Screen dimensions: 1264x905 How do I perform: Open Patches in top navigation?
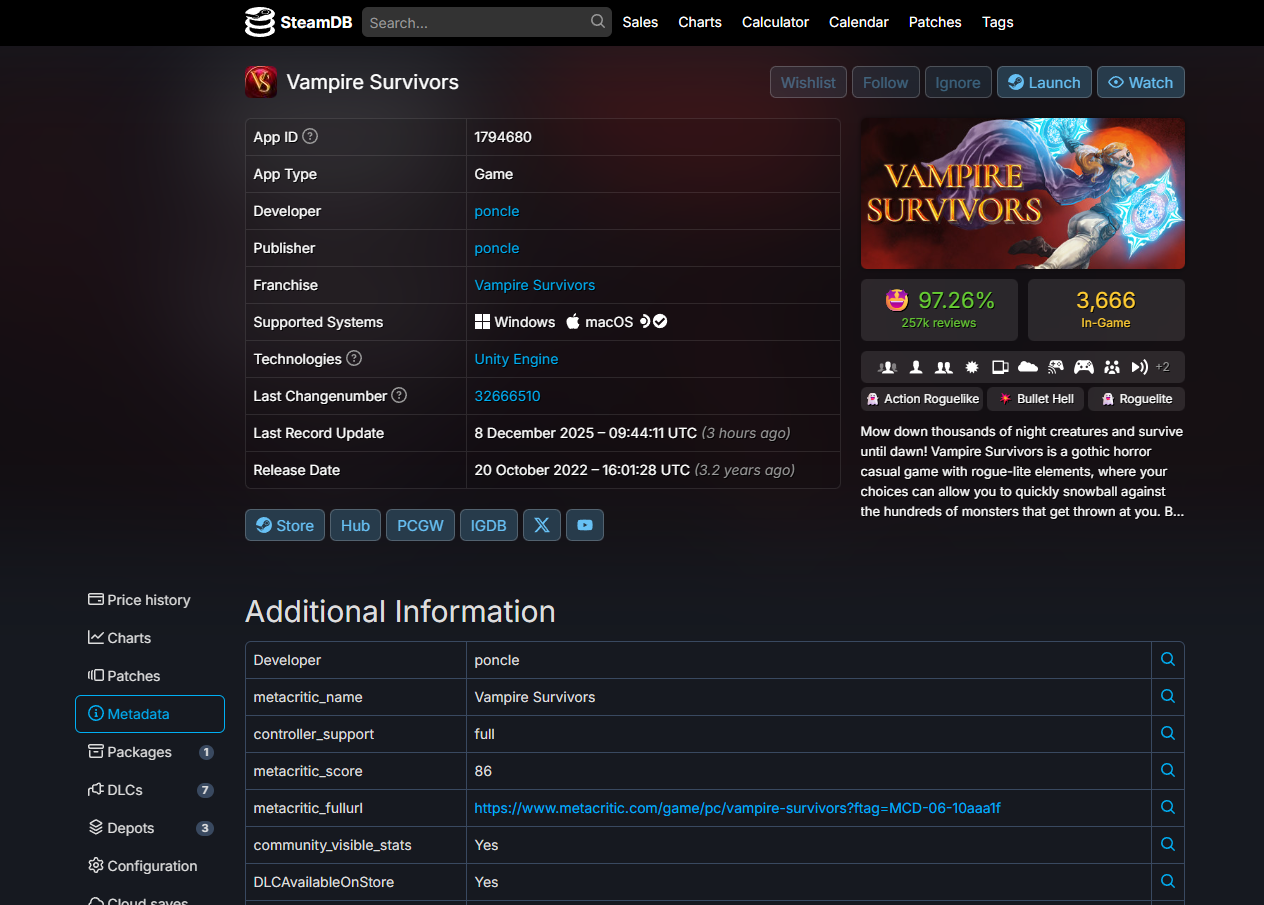click(x=935, y=22)
